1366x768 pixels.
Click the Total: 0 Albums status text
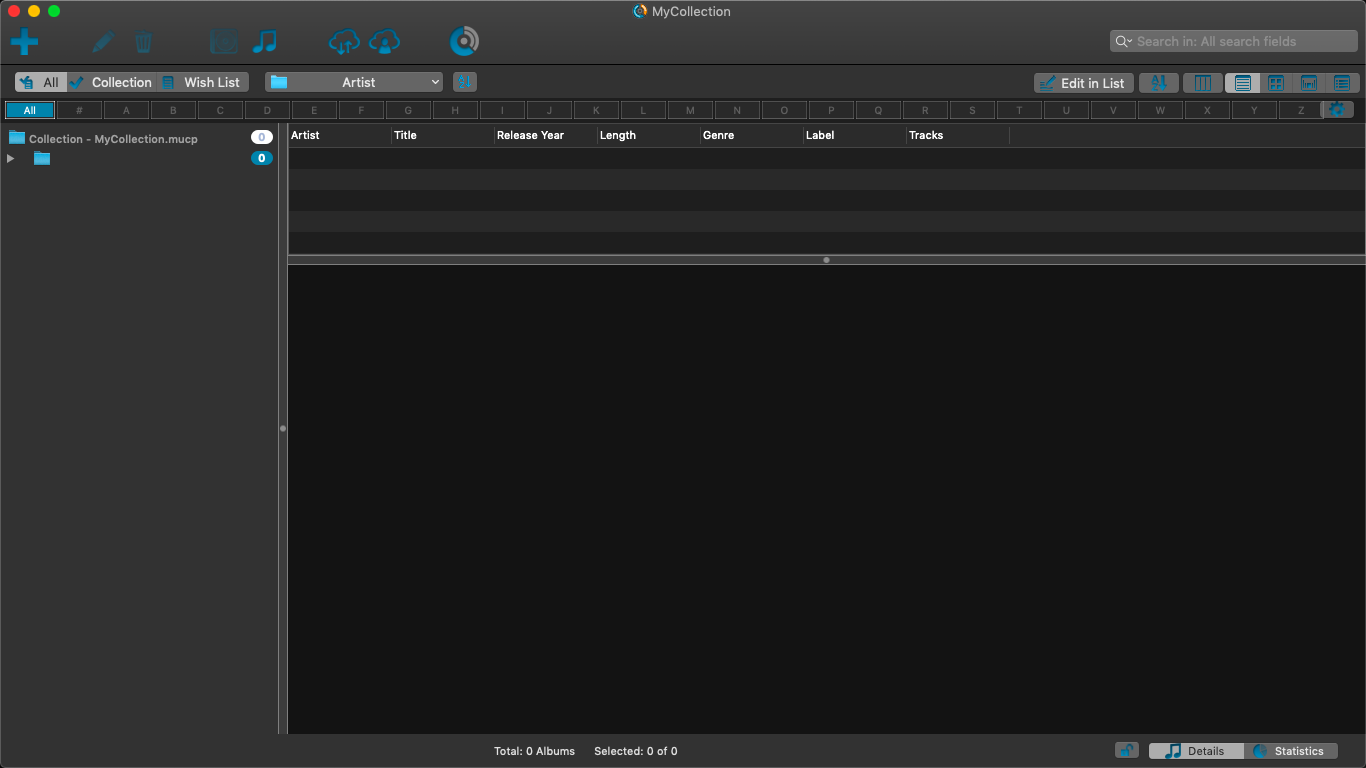[534, 751]
